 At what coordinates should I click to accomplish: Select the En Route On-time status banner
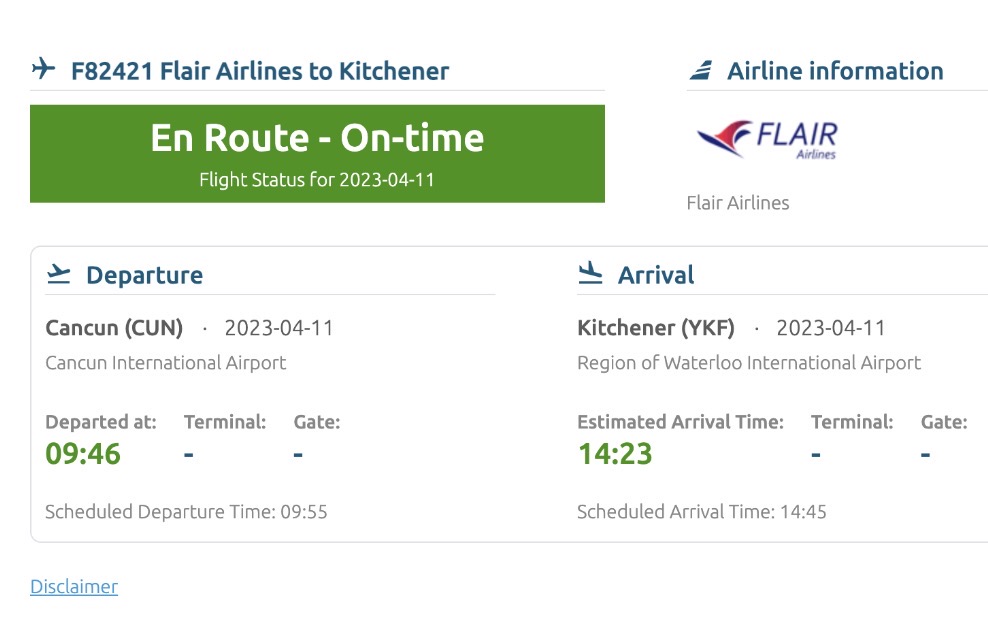(x=318, y=152)
